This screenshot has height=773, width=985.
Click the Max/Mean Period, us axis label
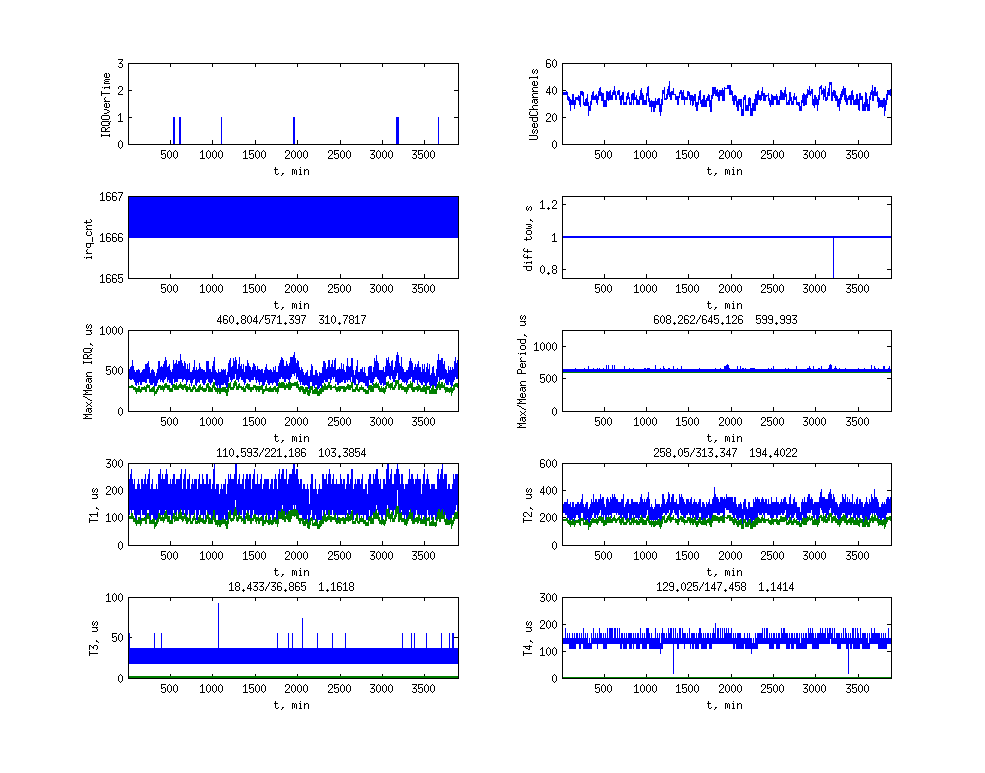coord(522,370)
